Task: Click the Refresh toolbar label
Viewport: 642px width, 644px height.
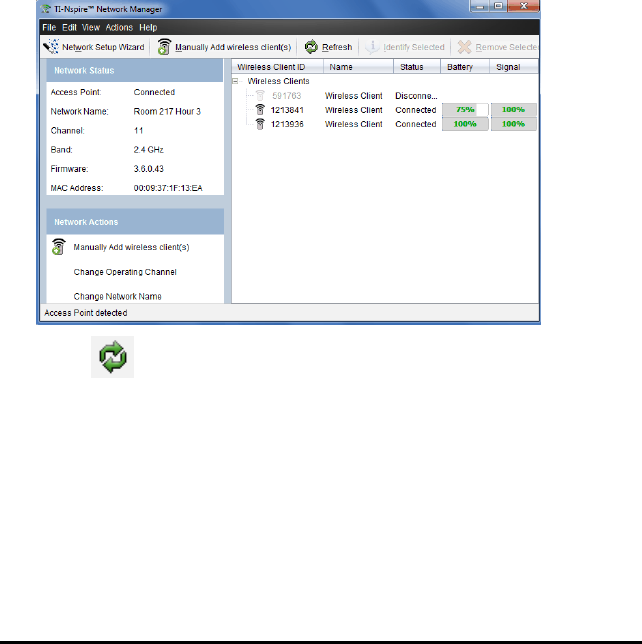Action: pos(337,47)
